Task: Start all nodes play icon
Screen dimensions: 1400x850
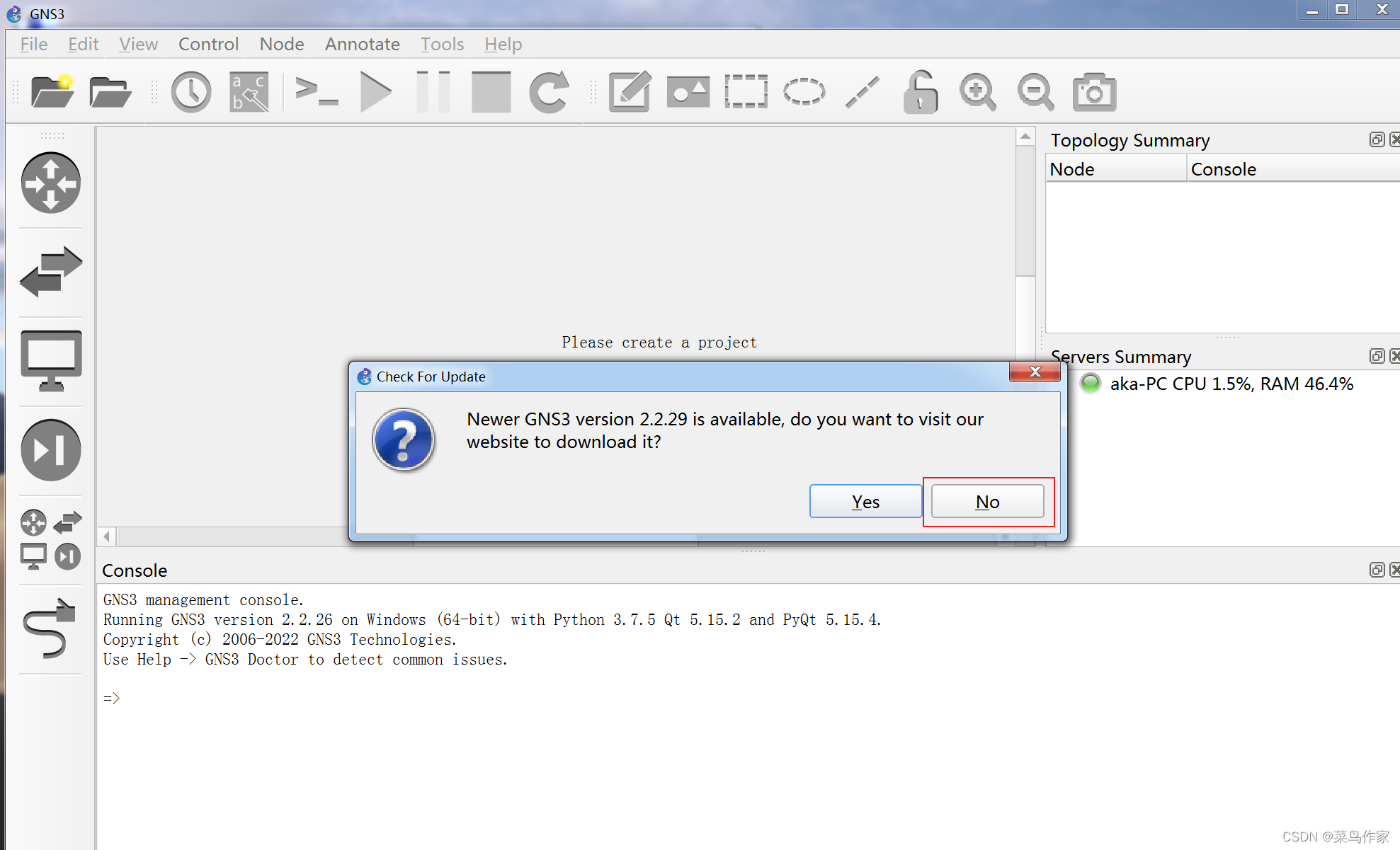Action: click(x=375, y=92)
